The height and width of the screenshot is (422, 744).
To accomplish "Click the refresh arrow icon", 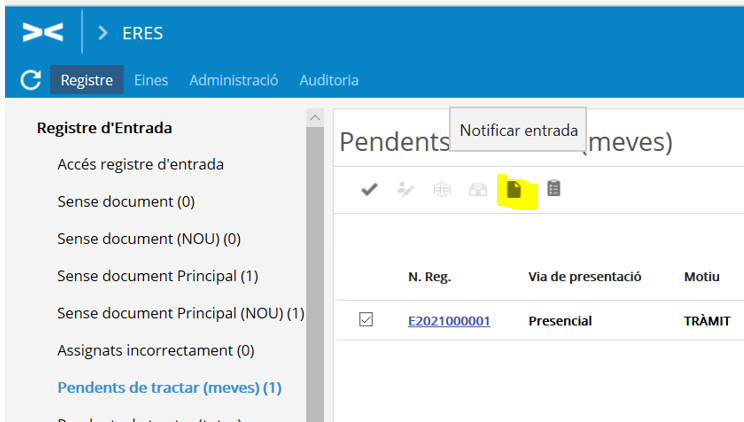I will point(31,80).
